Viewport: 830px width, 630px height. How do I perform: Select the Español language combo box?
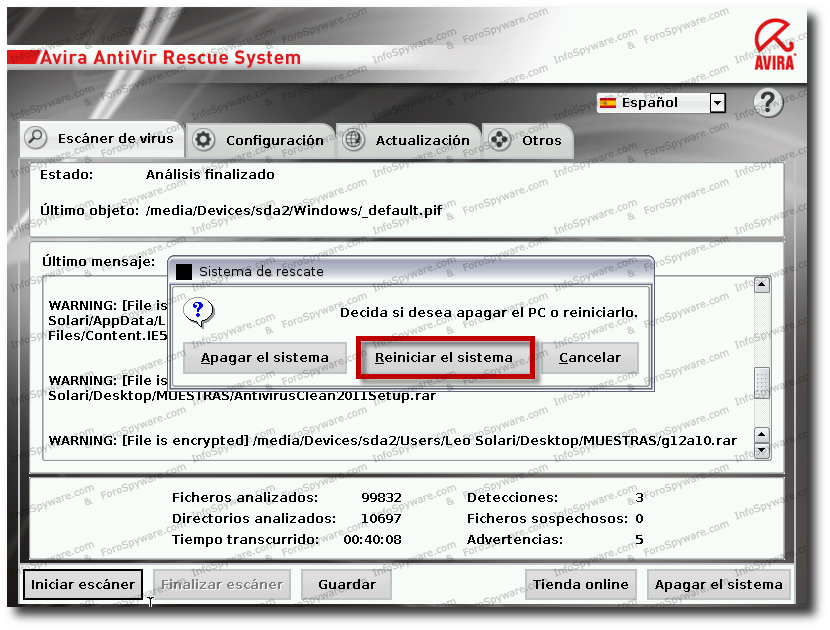coord(661,102)
